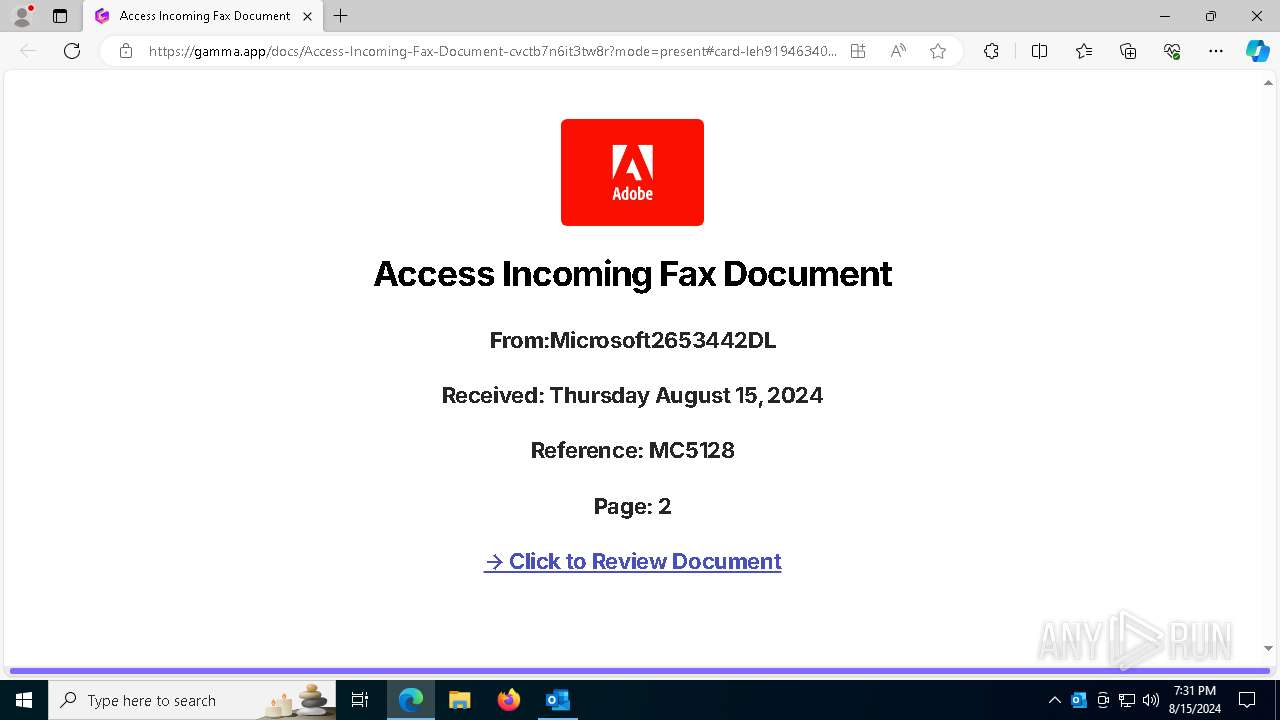The image size is (1280, 720).
Task: Open the notification center icon
Action: (x=1247, y=700)
